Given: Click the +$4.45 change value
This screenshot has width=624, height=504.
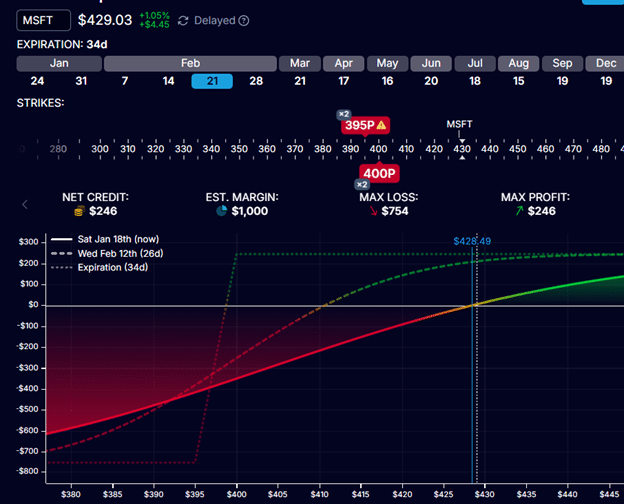Looking at the screenshot, I should (x=154, y=25).
